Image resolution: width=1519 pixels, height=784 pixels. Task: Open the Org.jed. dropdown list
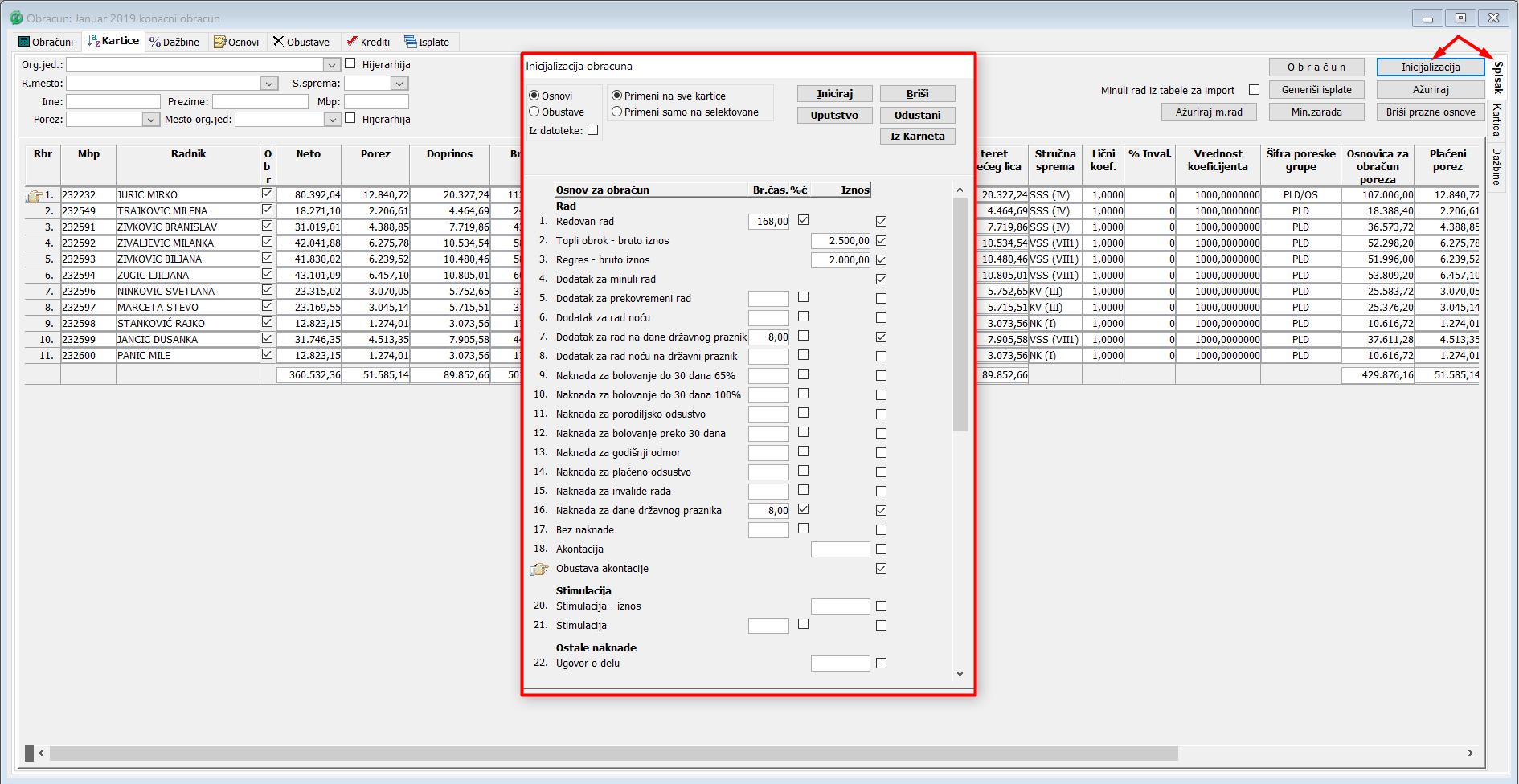click(331, 65)
